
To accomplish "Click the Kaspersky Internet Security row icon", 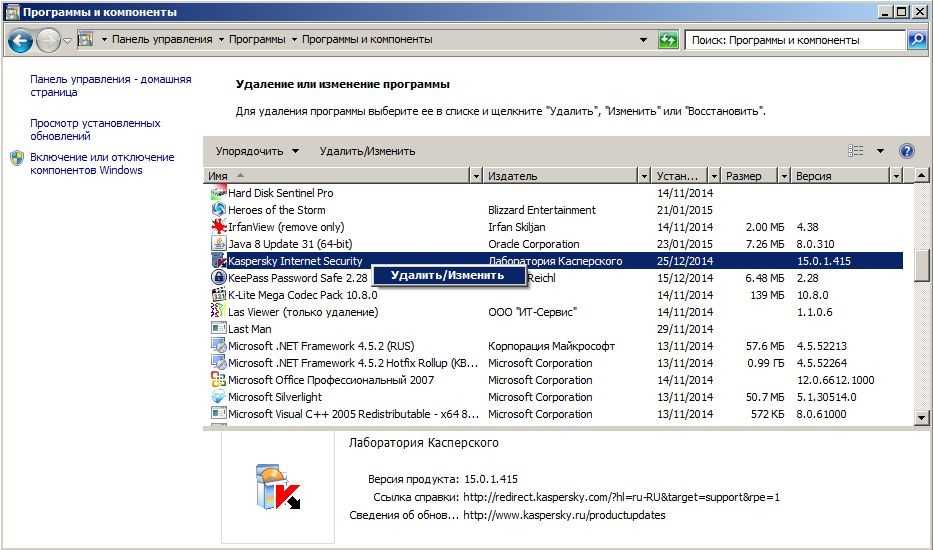I will (x=218, y=261).
